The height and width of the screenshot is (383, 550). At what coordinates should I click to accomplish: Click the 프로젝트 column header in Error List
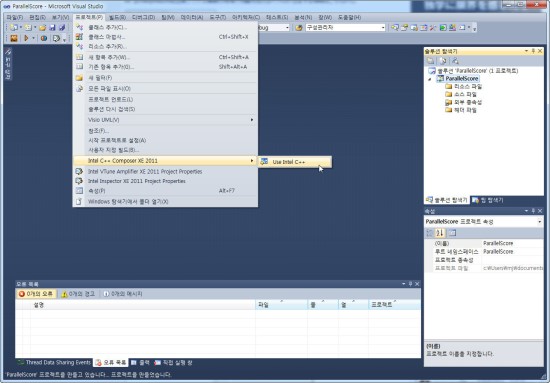coord(394,305)
